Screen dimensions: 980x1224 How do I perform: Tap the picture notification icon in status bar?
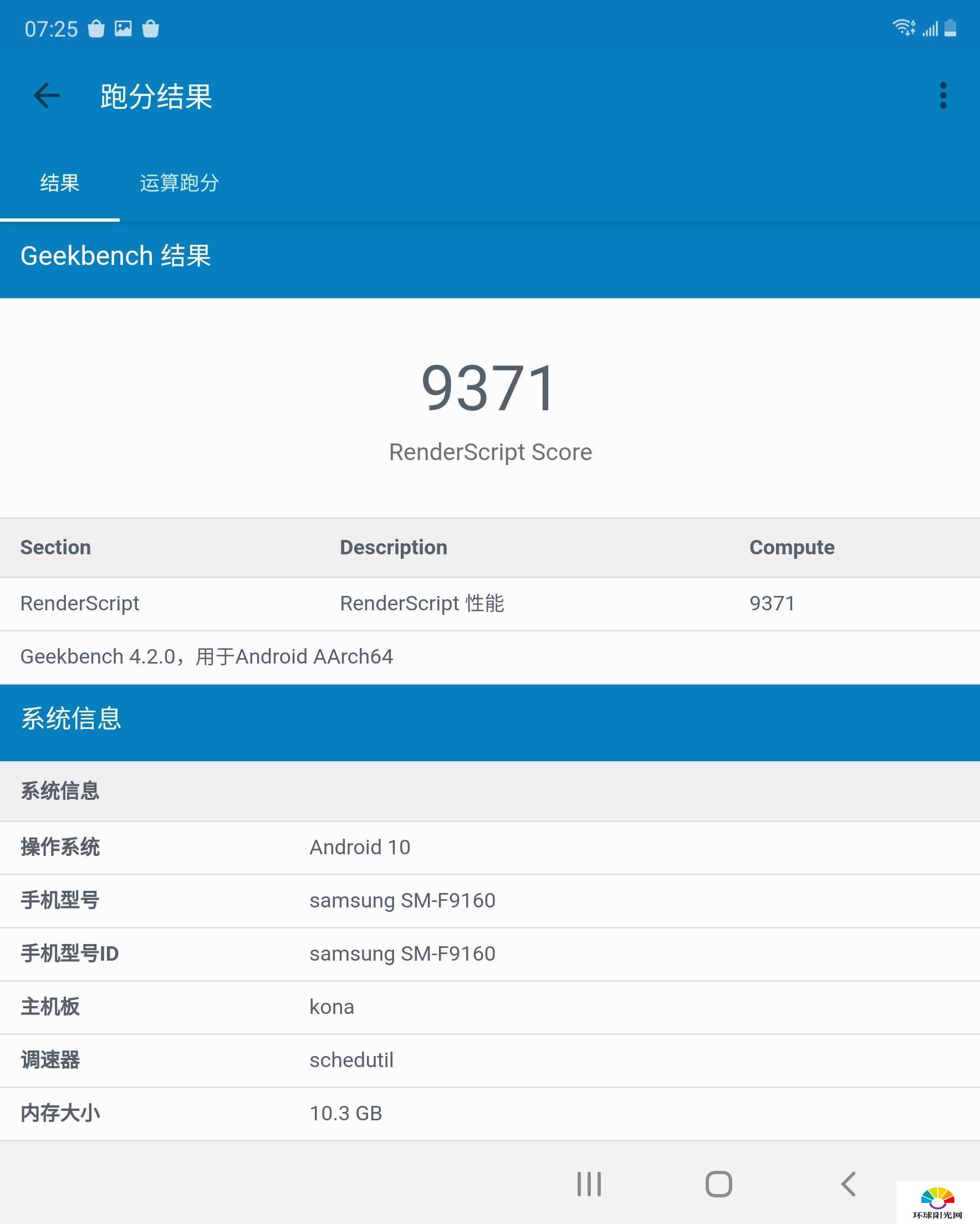(x=123, y=28)
